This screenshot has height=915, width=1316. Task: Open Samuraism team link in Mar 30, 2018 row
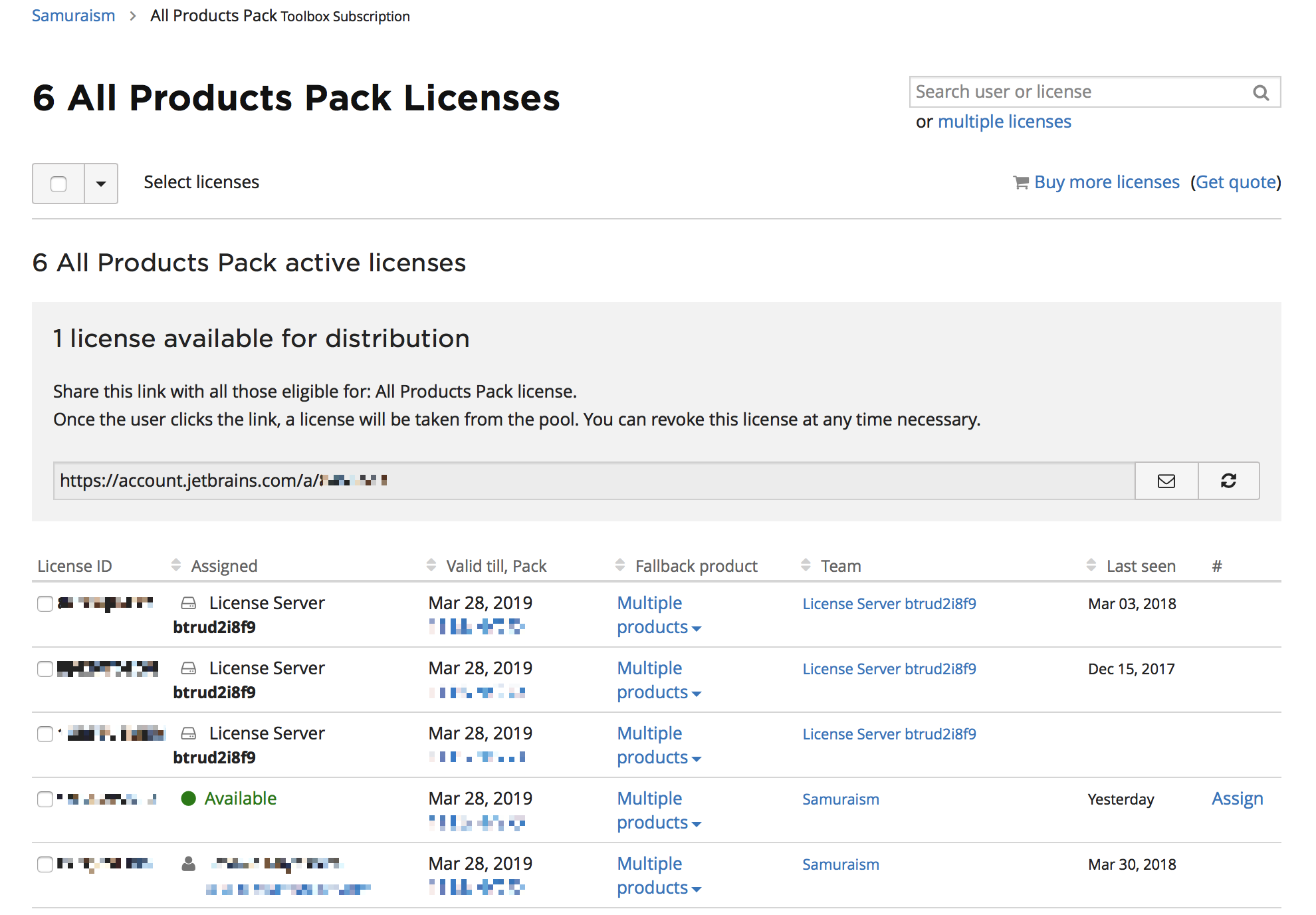coord(841,864)
